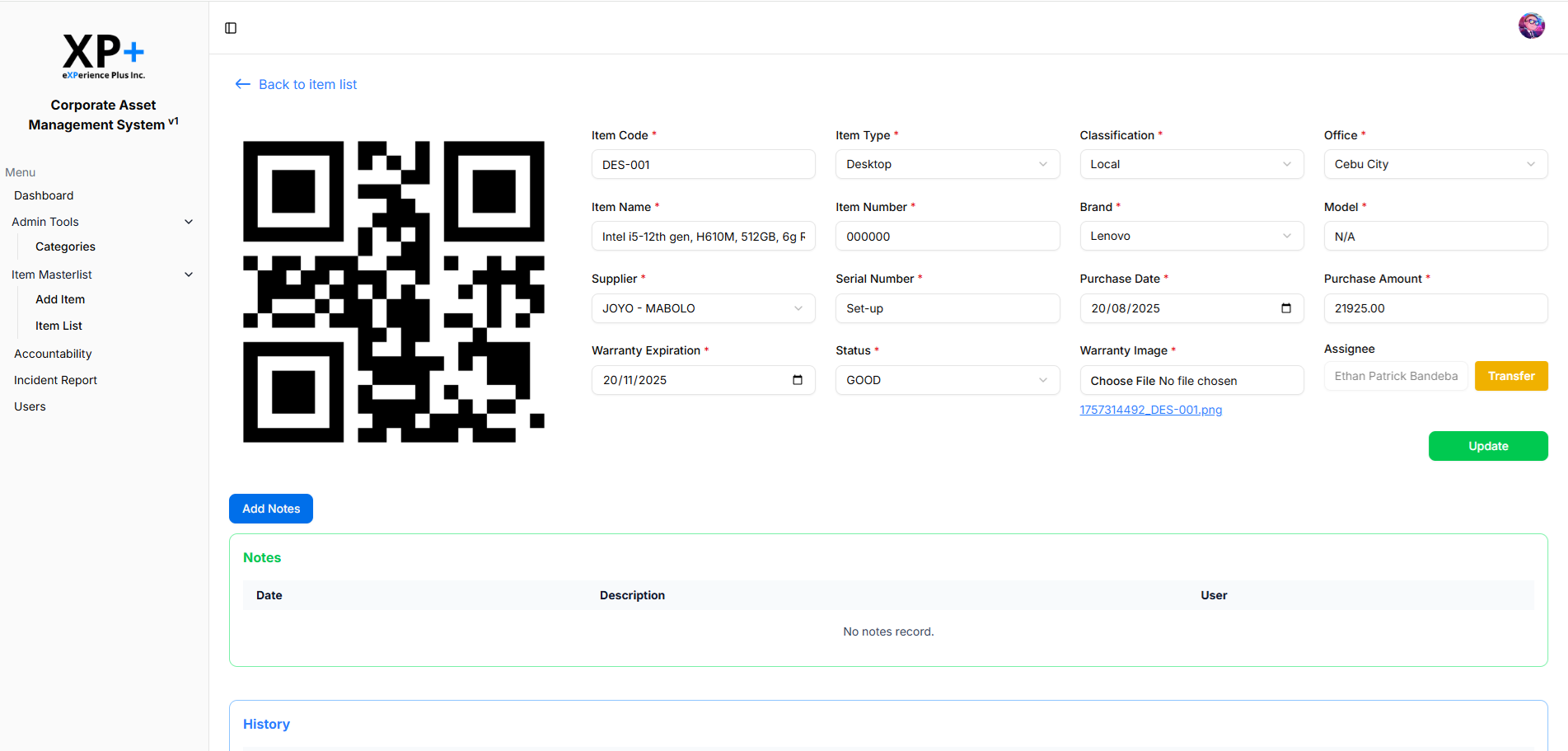This screenshot has height=751, width=1568.
Task: Click the back arrow icon
Action: coord(242,84)
